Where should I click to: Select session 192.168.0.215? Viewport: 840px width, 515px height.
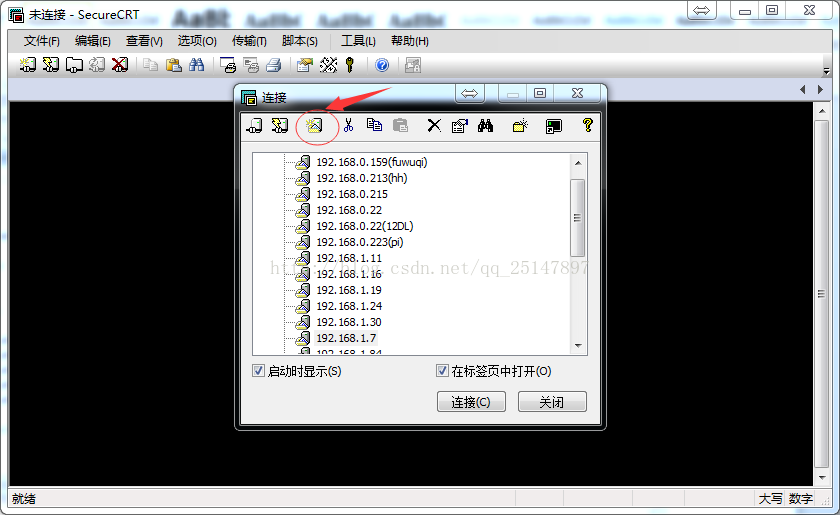pyautogui.click(x=352, y=194)
